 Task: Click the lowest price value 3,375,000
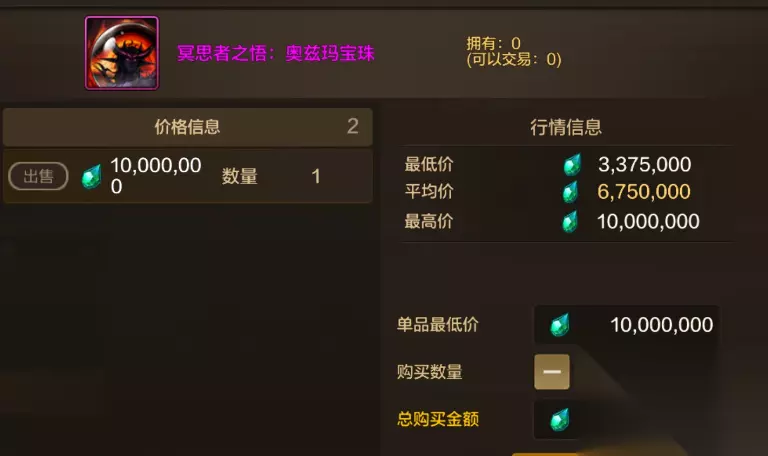(x=645, y=165)
